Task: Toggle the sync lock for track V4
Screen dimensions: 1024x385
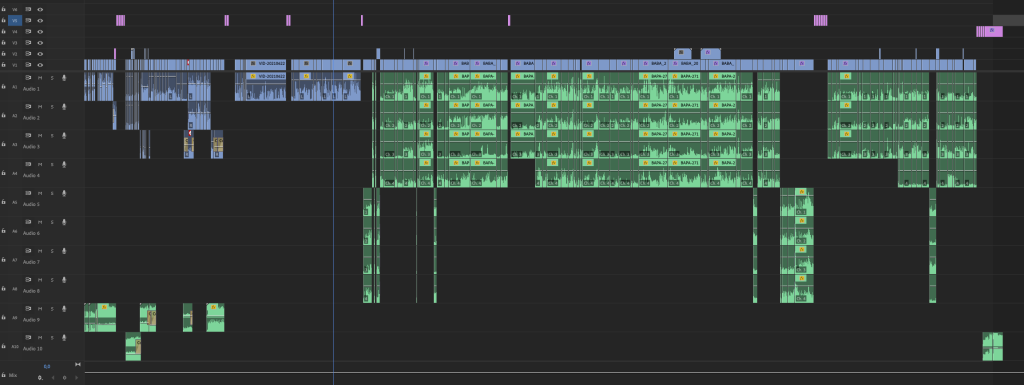Action: 28,31
